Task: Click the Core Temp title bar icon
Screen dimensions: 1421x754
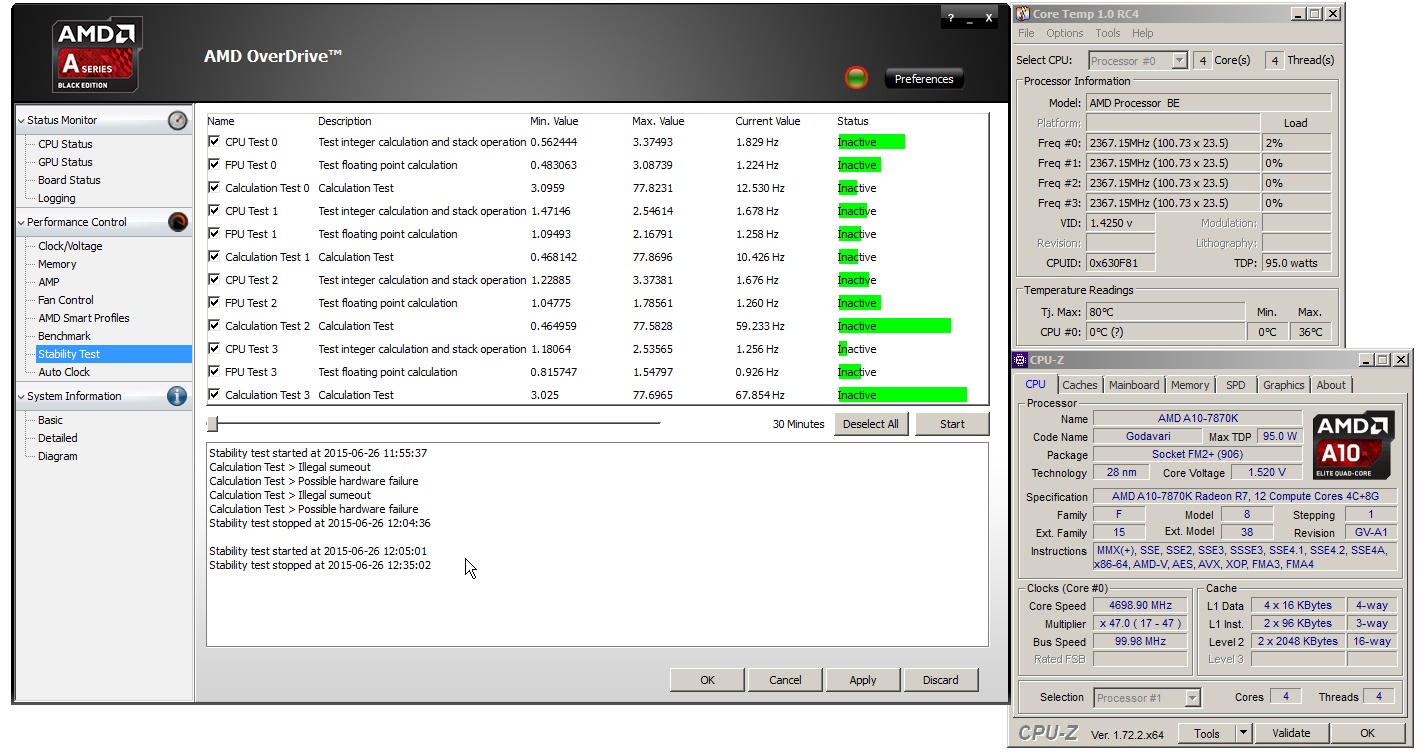Action: (1023, 14)
